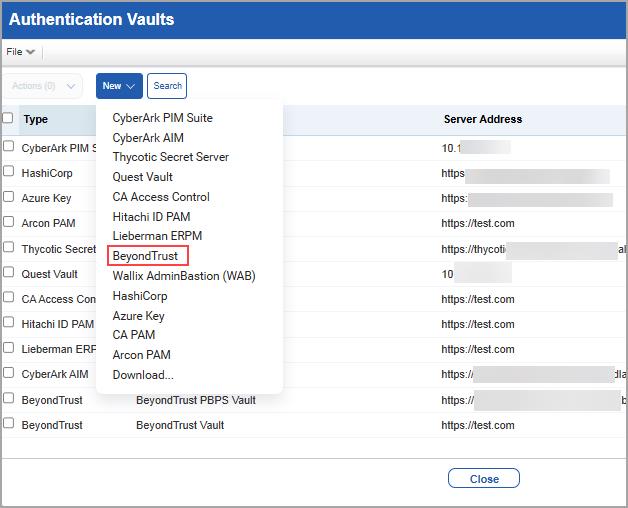
Task: Click 'Arcon PAM' type cell in the table
Action: (x=48, y=224)
